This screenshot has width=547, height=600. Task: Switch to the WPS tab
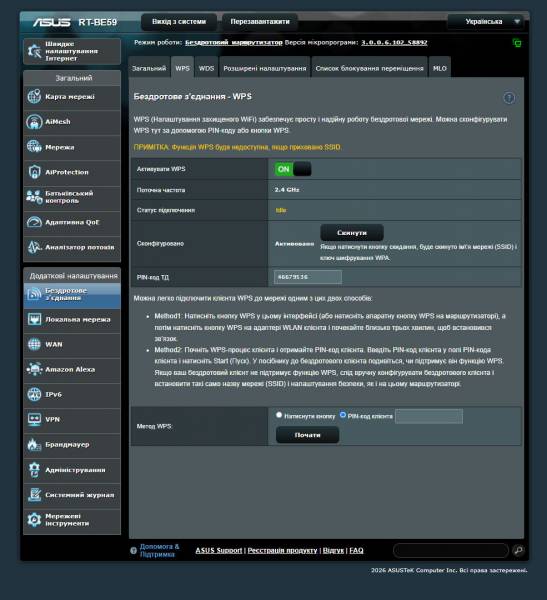coord(182,68)
